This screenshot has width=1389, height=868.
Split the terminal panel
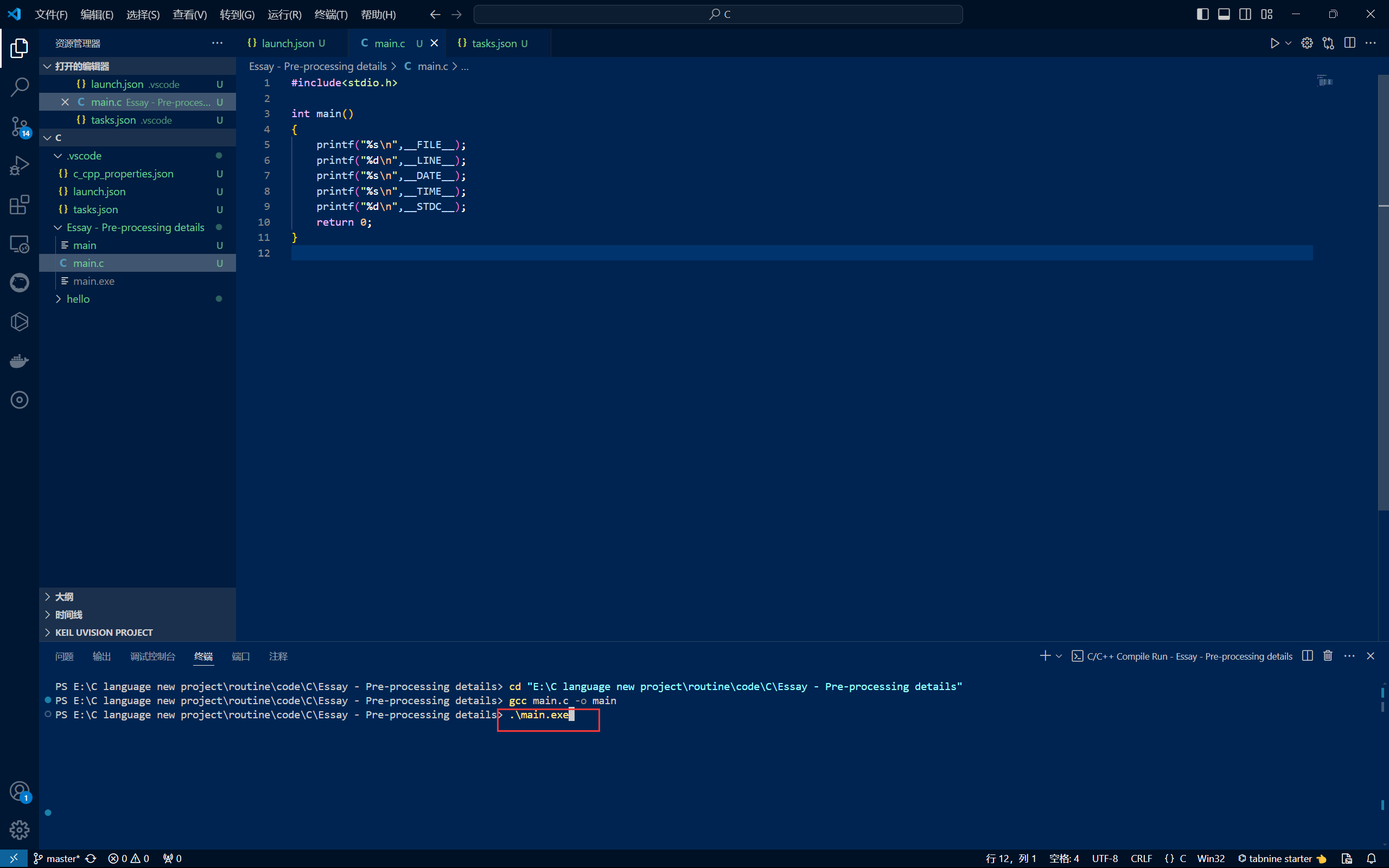pos(1308,655)
